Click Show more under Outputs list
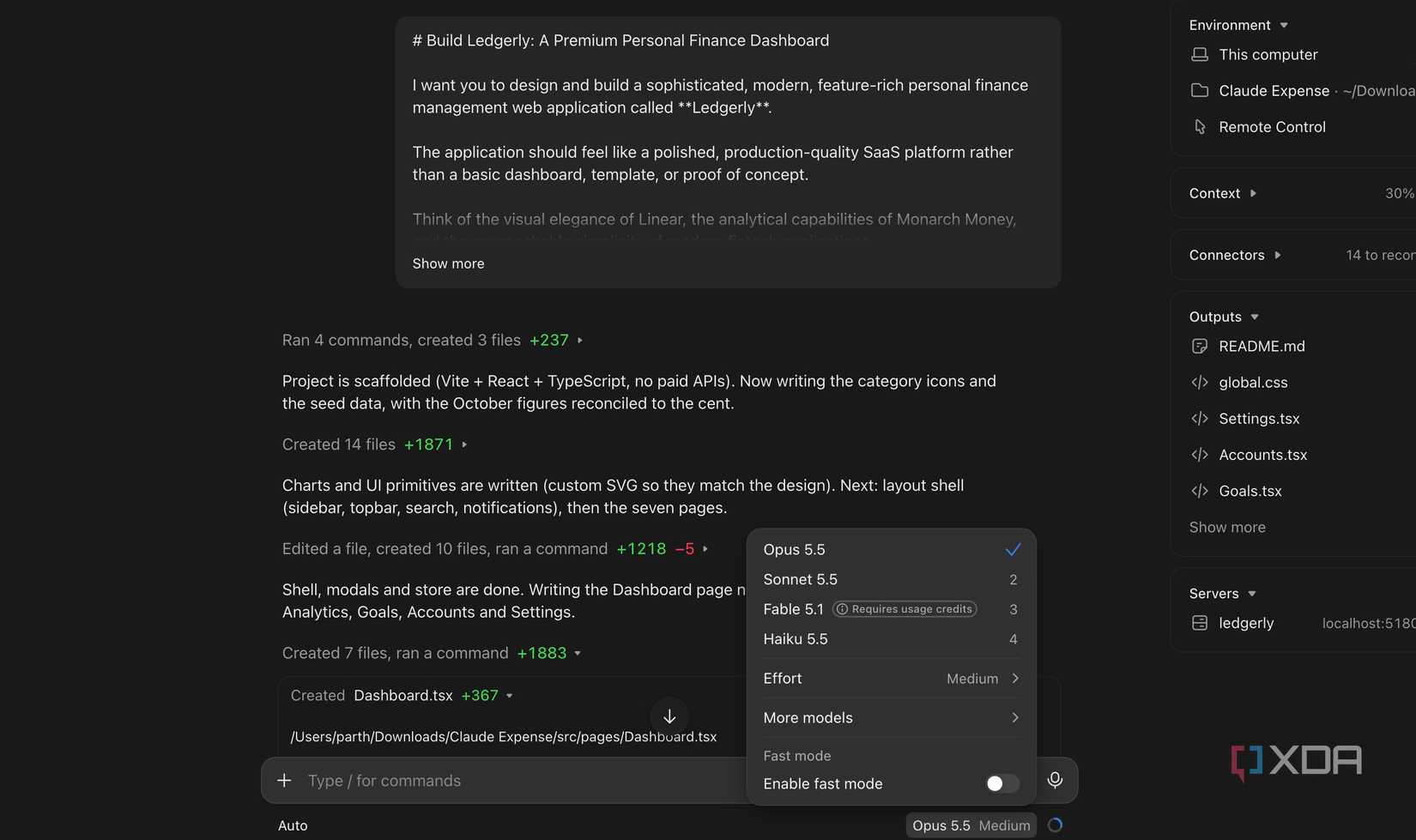The width and height of the screenshot is (1416, 840). pyautogui.click(x=1227, y=528)
